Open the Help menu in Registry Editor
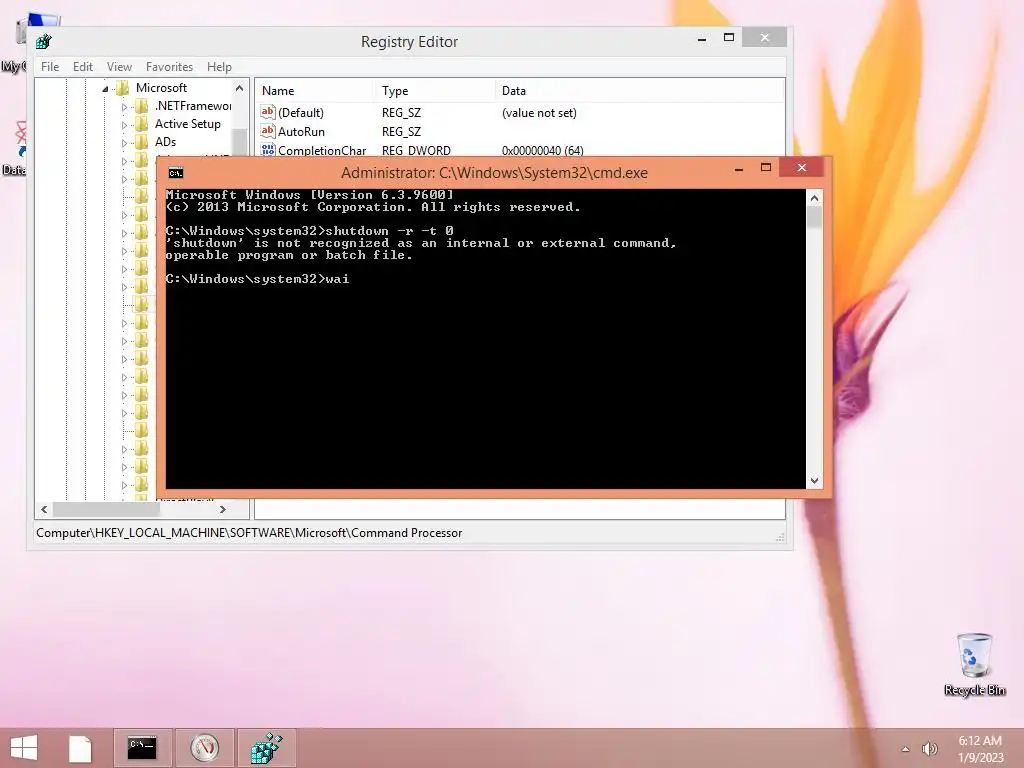 (219, 67)
